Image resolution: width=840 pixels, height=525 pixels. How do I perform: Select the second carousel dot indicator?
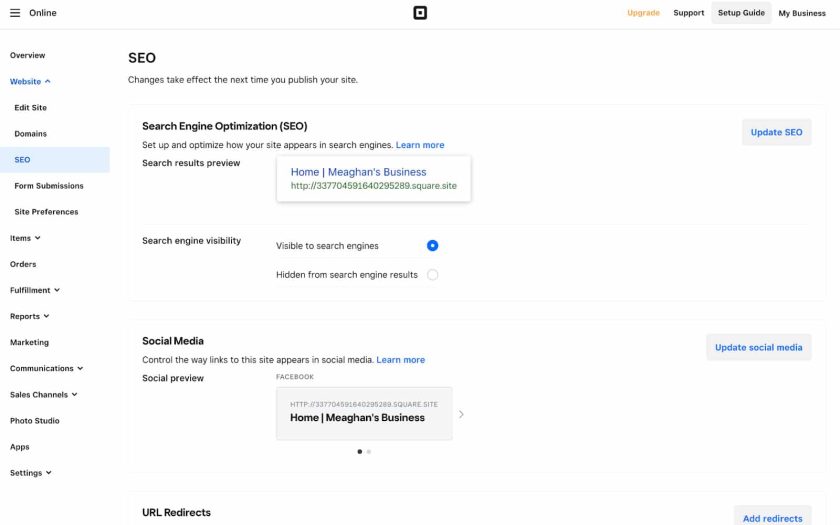coord(369,452)
